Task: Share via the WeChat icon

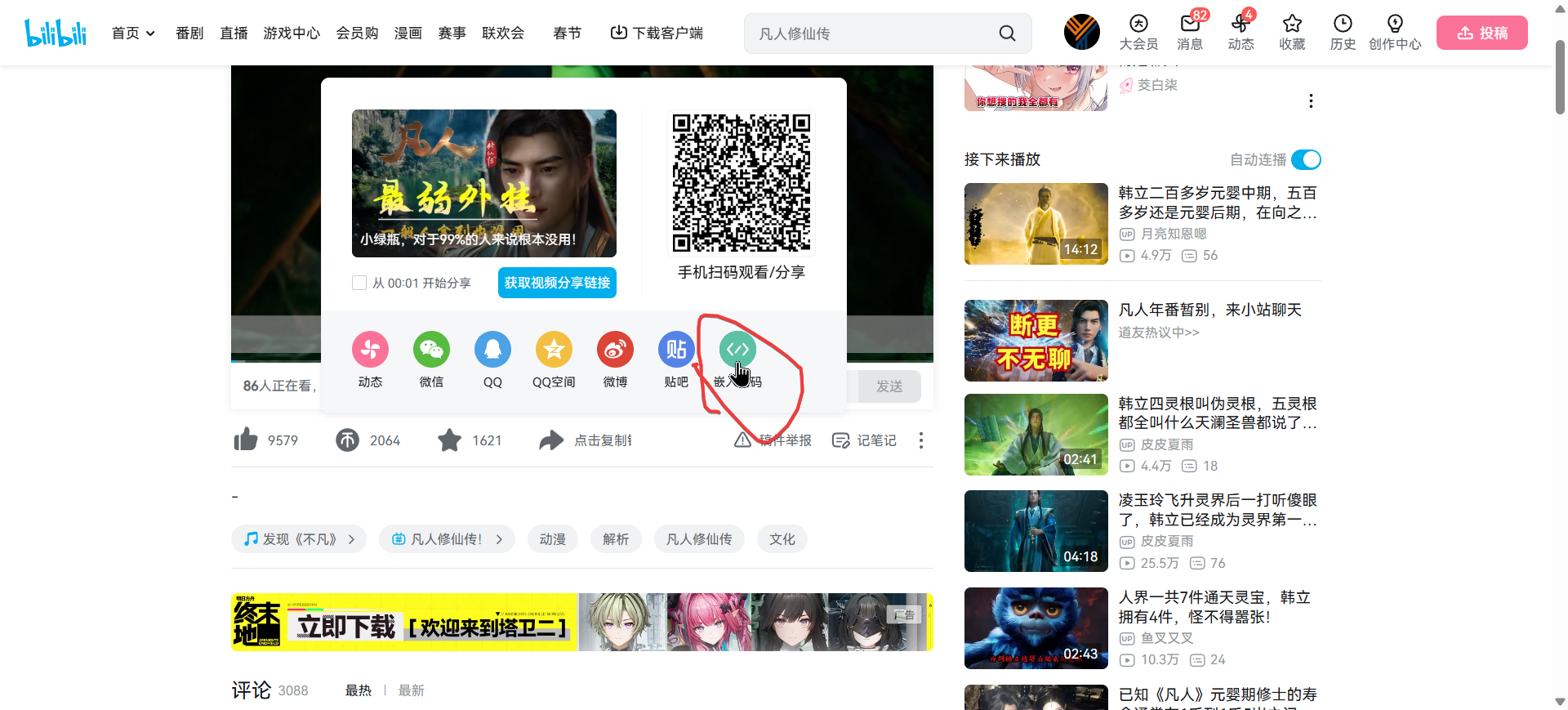Action: [x=431, y=350]
